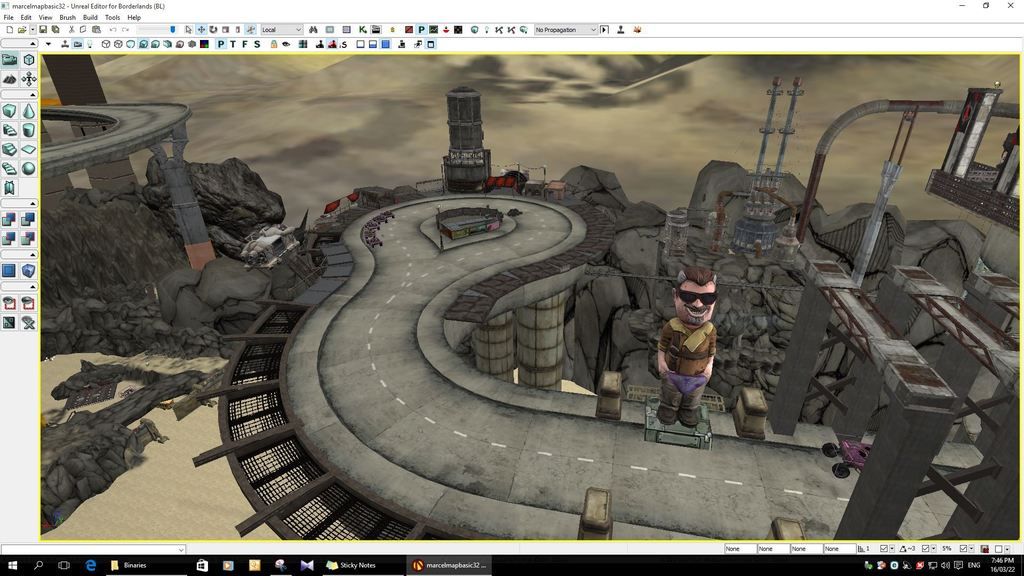Select Terrain editing mode icon
Image resolution: width=1024 pixels, height=576 pixels.
pos(9,79)
